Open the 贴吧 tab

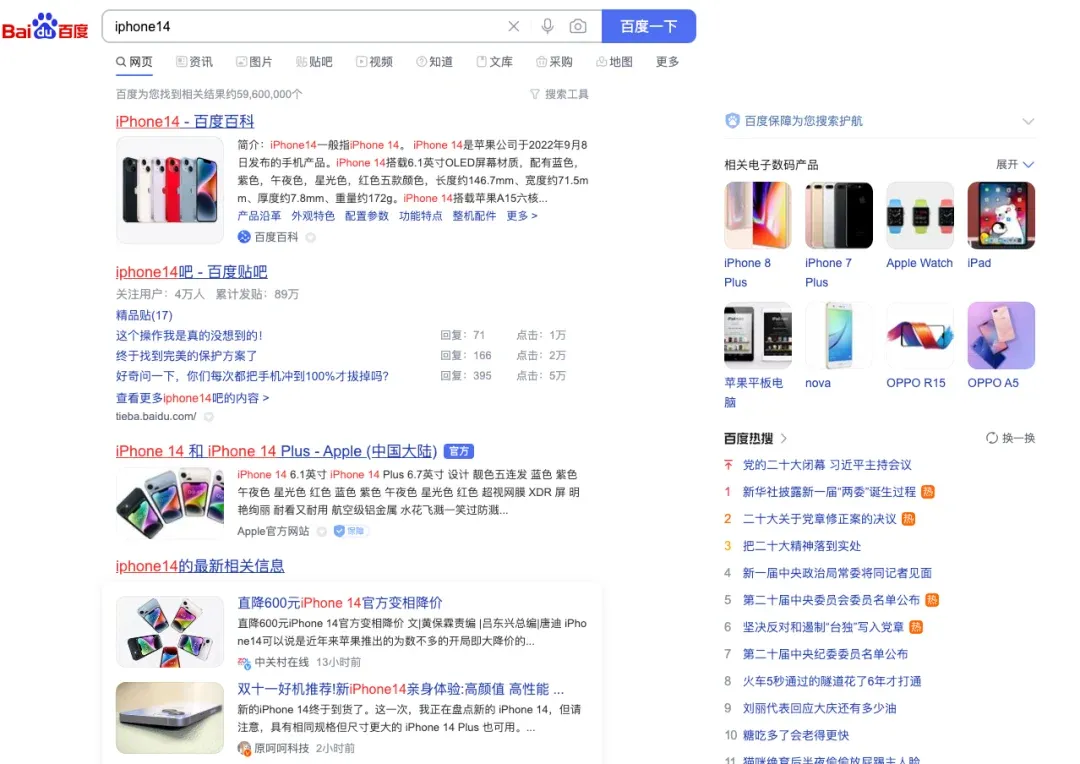pyautogui.click(x=314, y=62)
